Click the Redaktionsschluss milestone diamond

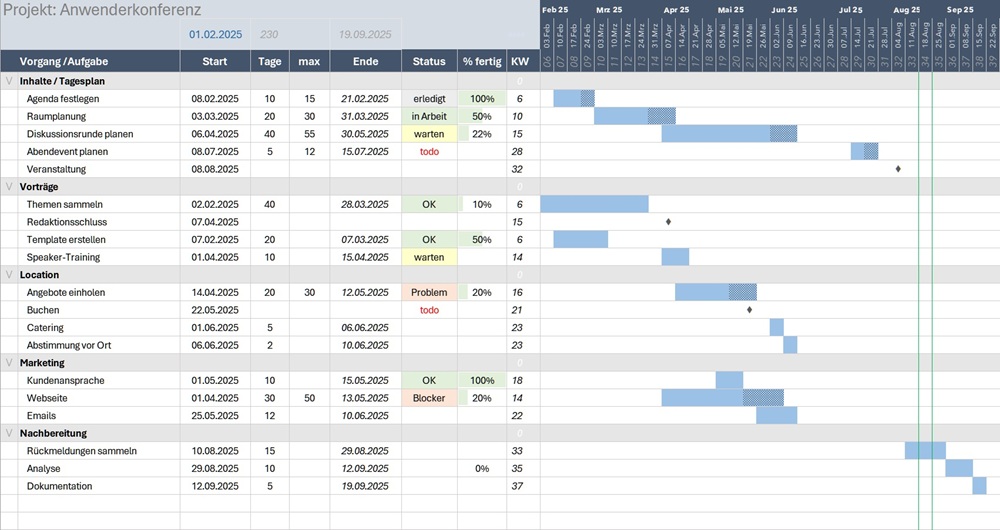click(668, 222)
